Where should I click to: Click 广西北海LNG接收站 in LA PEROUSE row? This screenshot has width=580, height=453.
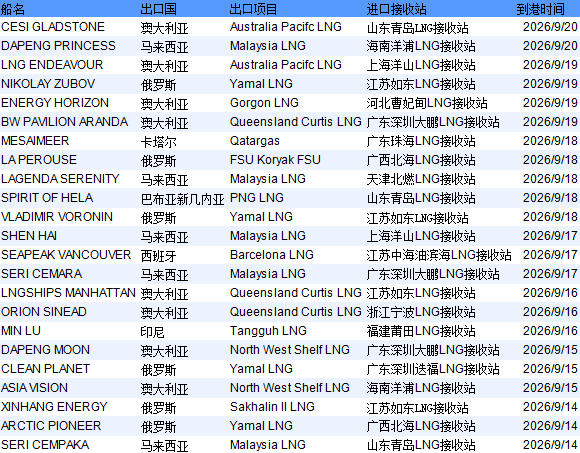point(421,160)
